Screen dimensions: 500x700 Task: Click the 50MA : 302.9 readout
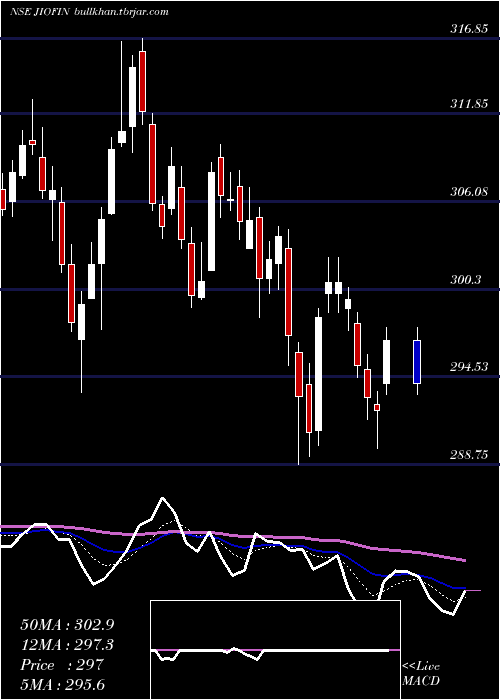[67, 625]
